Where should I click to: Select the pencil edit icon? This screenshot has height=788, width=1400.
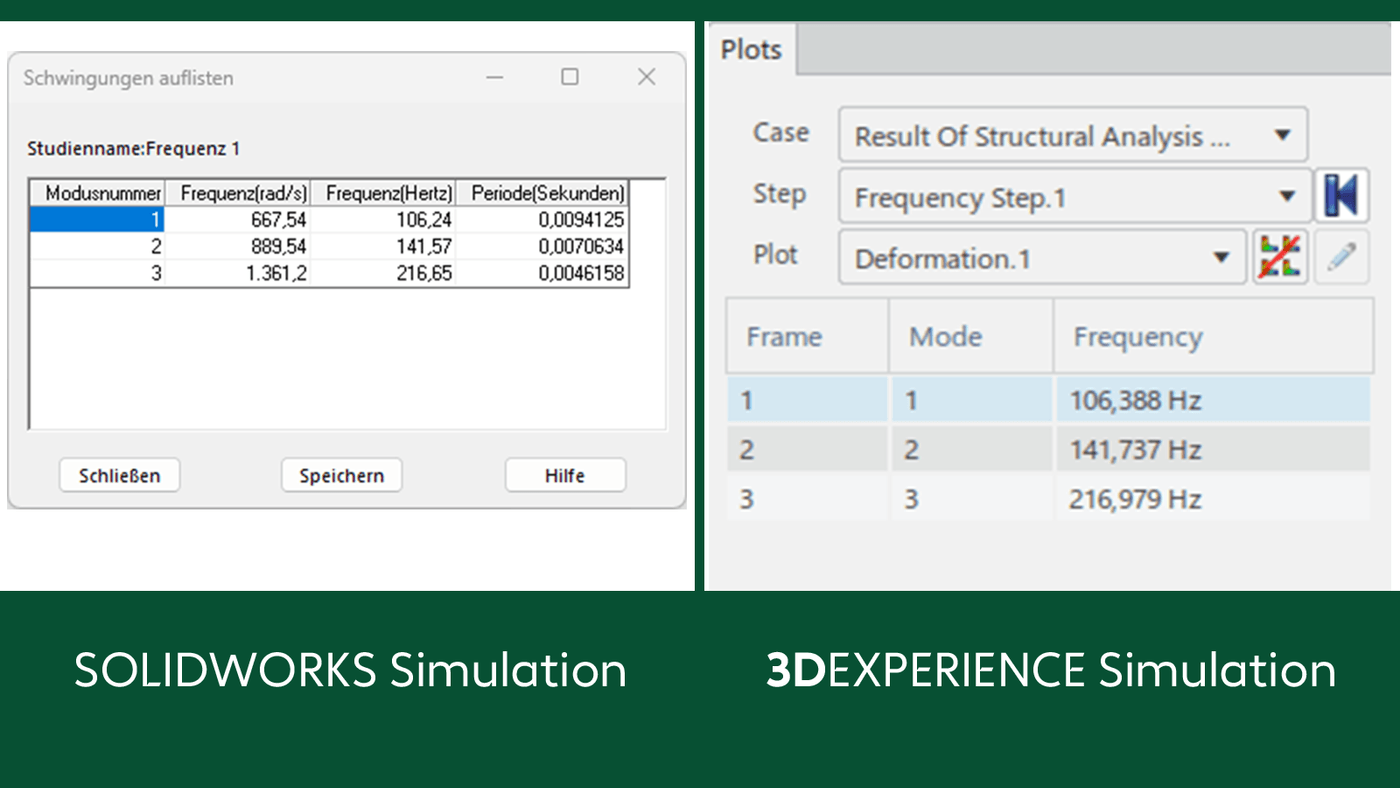coord(1342,256)
